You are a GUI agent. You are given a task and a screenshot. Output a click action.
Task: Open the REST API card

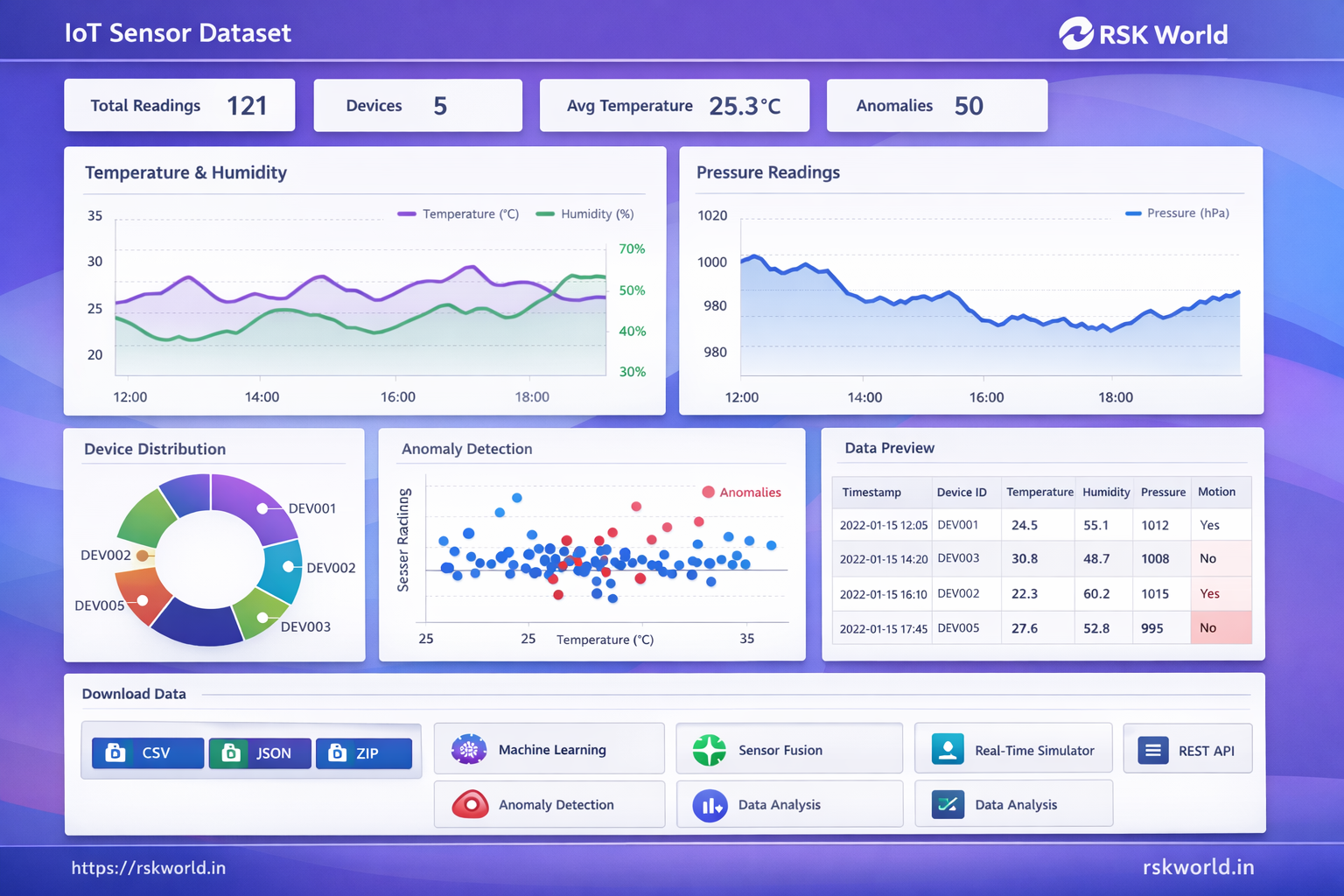click(1187, 749)
